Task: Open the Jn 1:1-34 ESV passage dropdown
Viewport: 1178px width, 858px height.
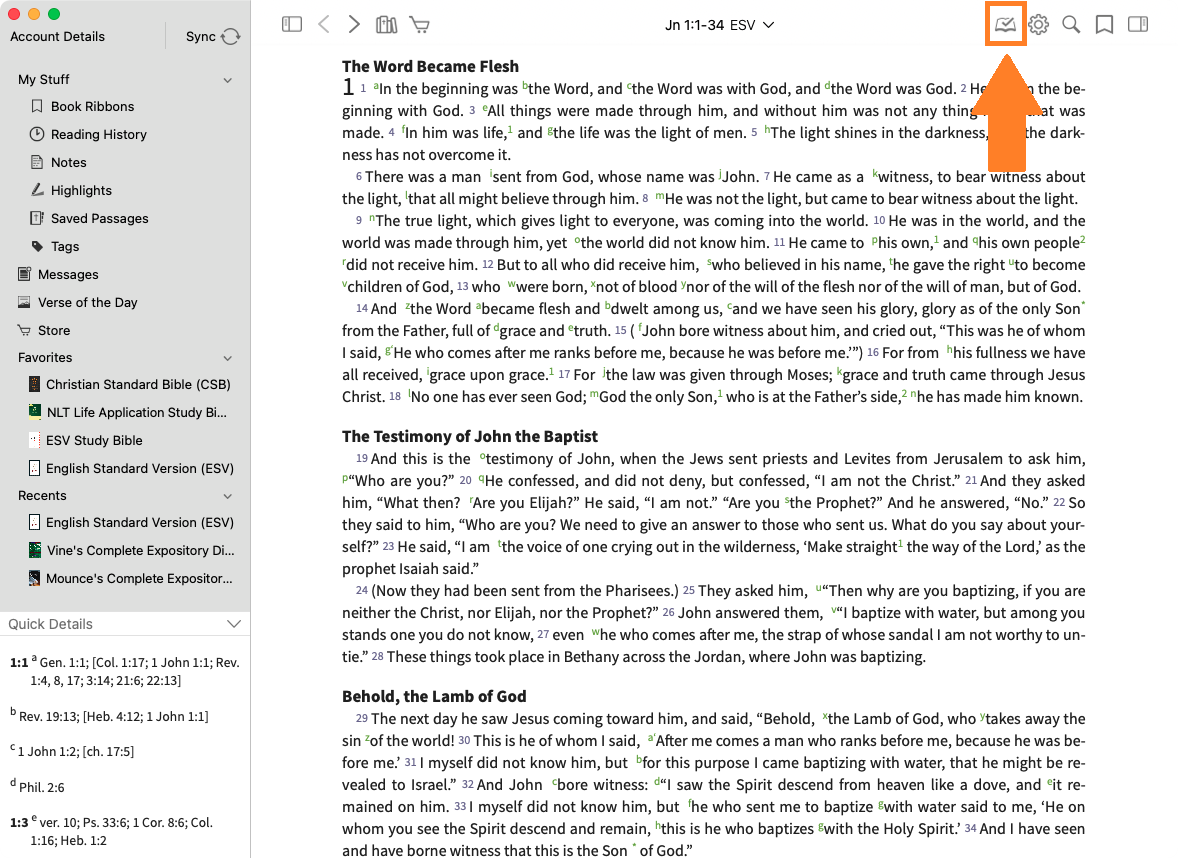Action: pyautogui.click(x=720, y=25)
